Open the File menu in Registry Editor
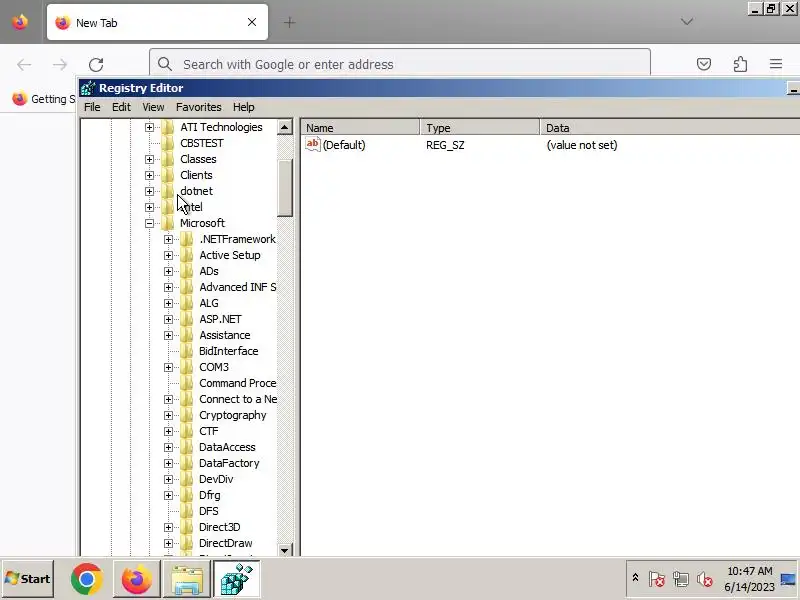This screenshot has width=800, height=600. click(x=92, y=107)
